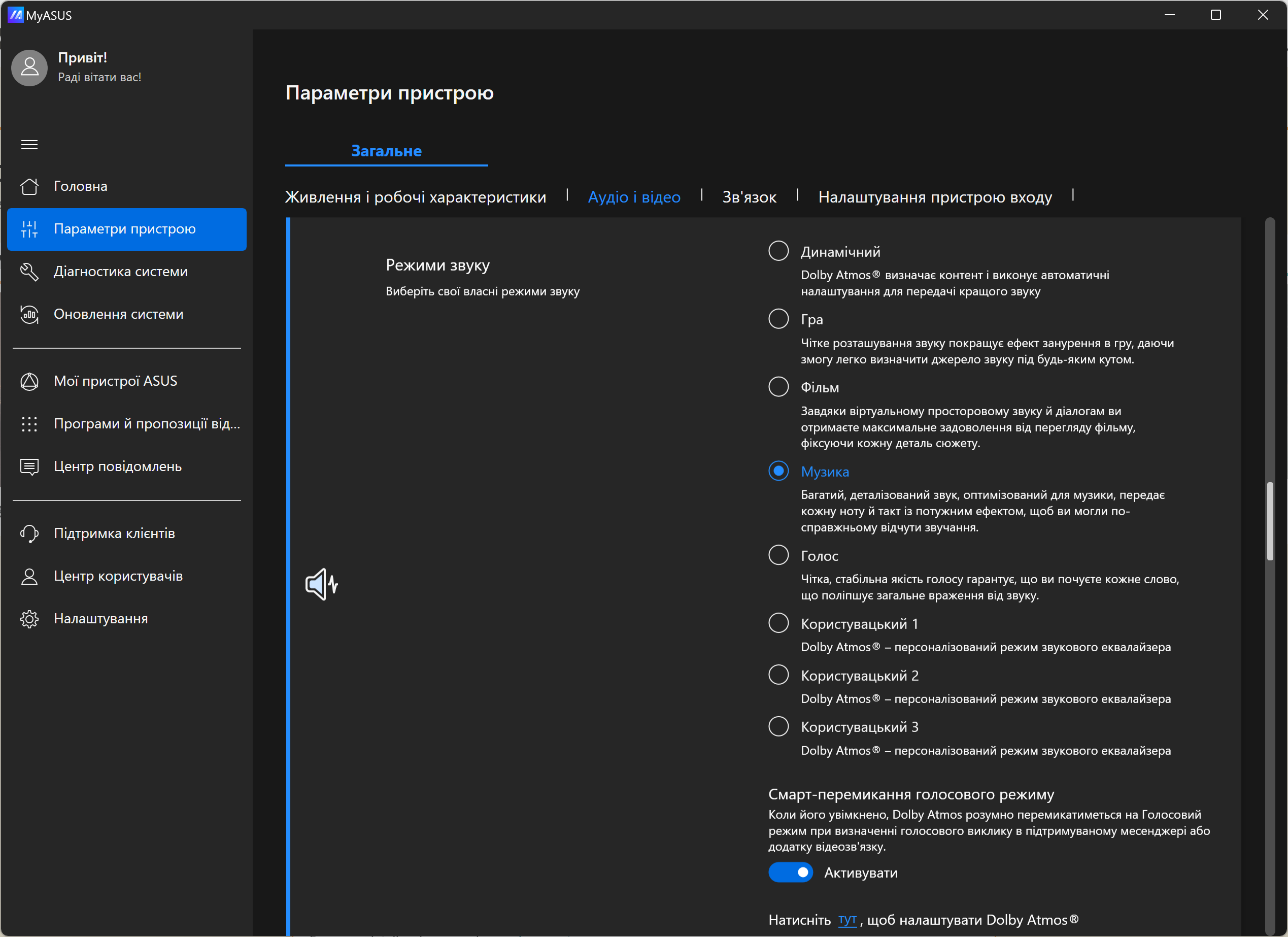Choose Користувацький 2 equalizer mode
This screenshot has width=1288, height=937.
[778, 675]
